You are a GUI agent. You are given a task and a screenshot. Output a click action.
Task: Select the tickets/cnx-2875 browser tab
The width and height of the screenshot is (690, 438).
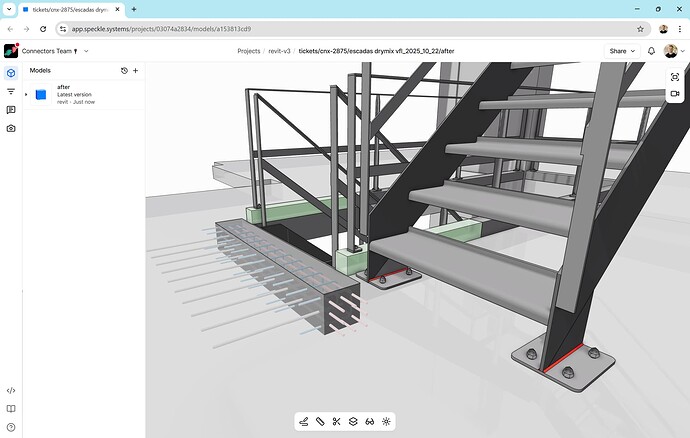pos(71,9)
